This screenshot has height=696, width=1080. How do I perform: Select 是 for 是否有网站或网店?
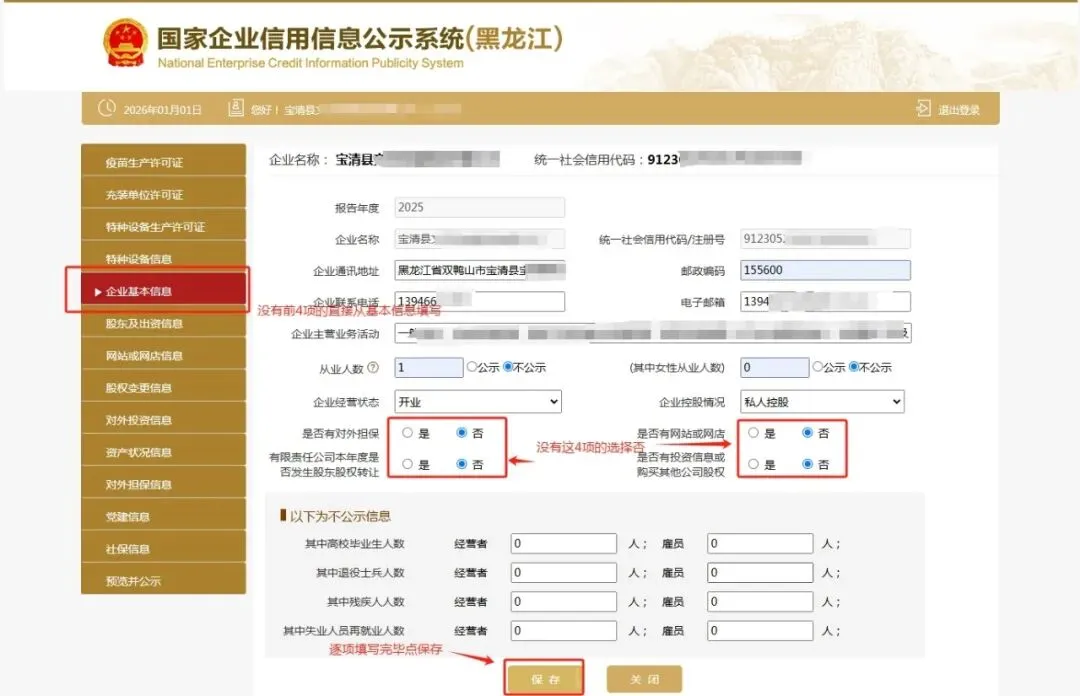754,433
